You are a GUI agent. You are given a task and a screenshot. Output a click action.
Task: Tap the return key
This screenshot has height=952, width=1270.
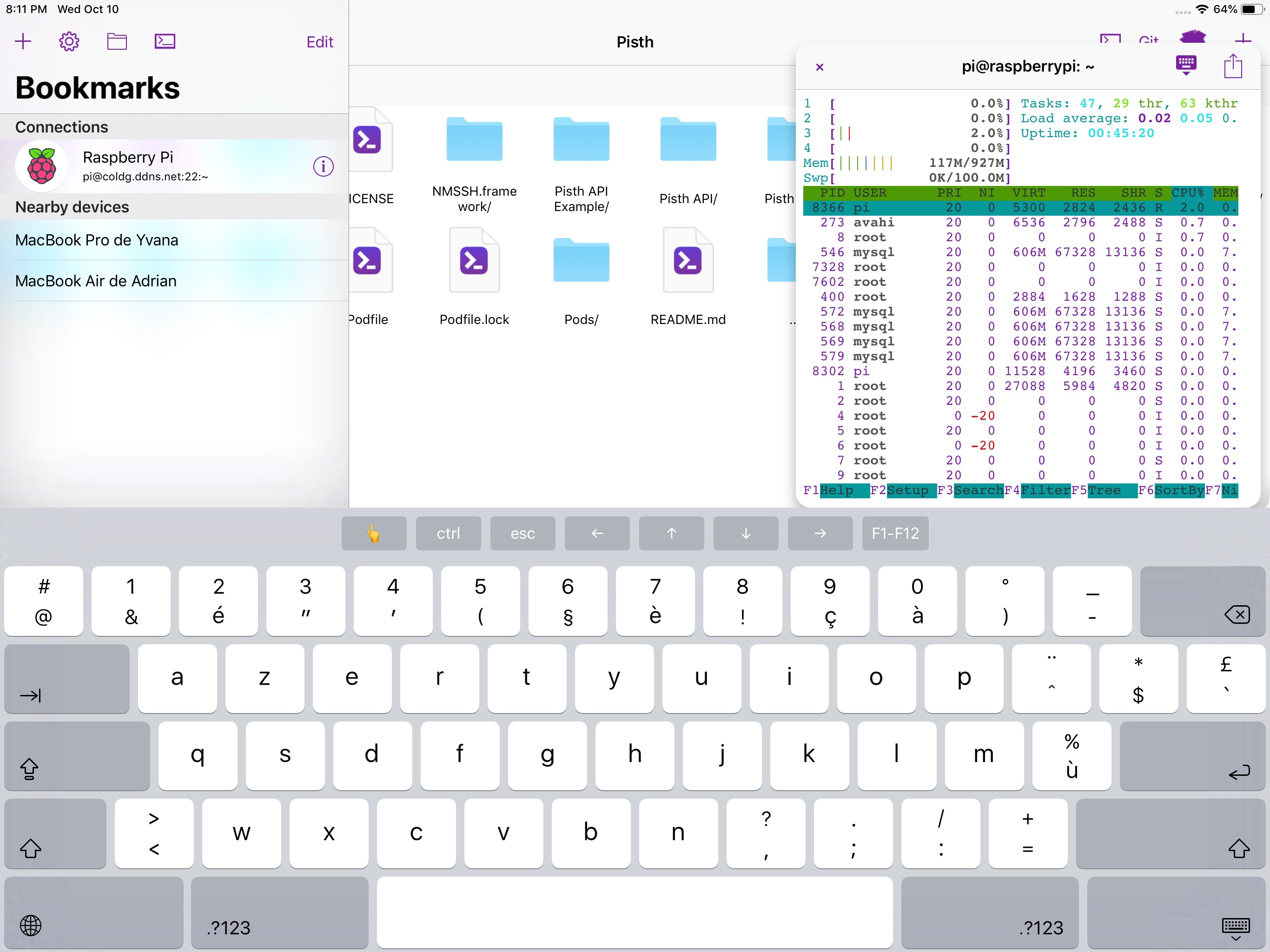(1192, 756)
